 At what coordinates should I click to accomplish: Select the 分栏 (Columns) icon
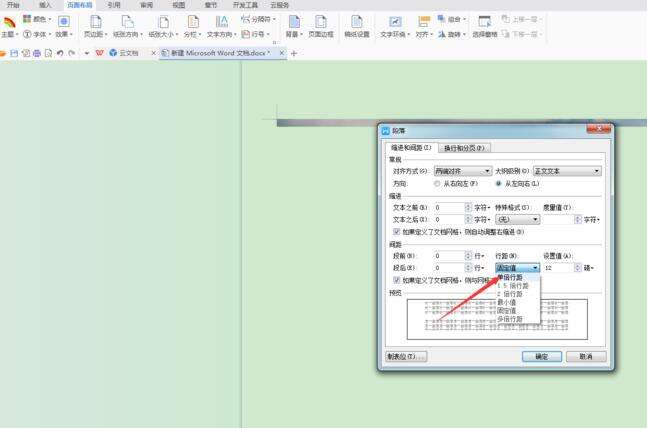point(191,24)
